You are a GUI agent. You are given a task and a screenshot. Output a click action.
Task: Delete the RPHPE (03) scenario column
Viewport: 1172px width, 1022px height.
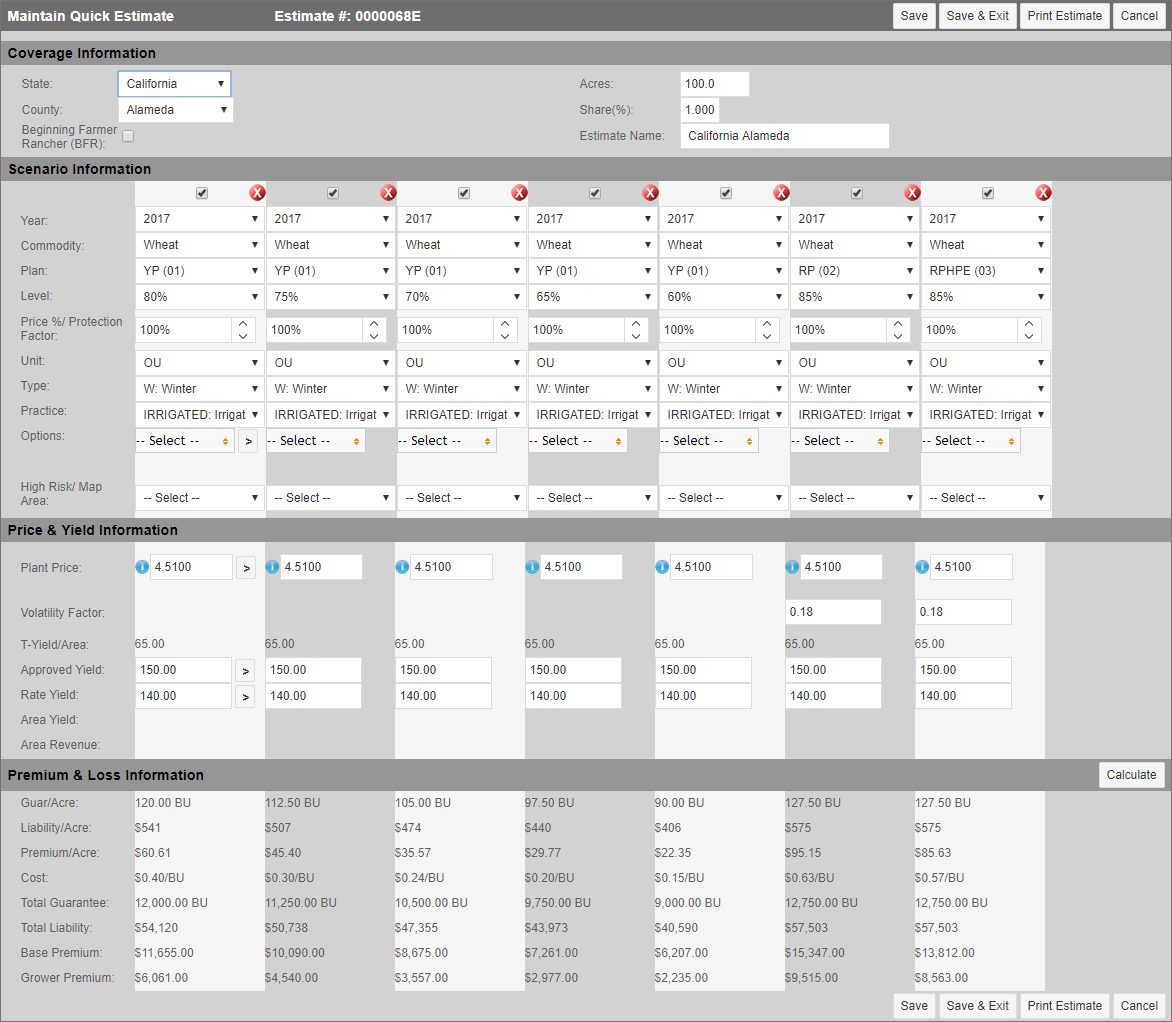[1043, 193]
